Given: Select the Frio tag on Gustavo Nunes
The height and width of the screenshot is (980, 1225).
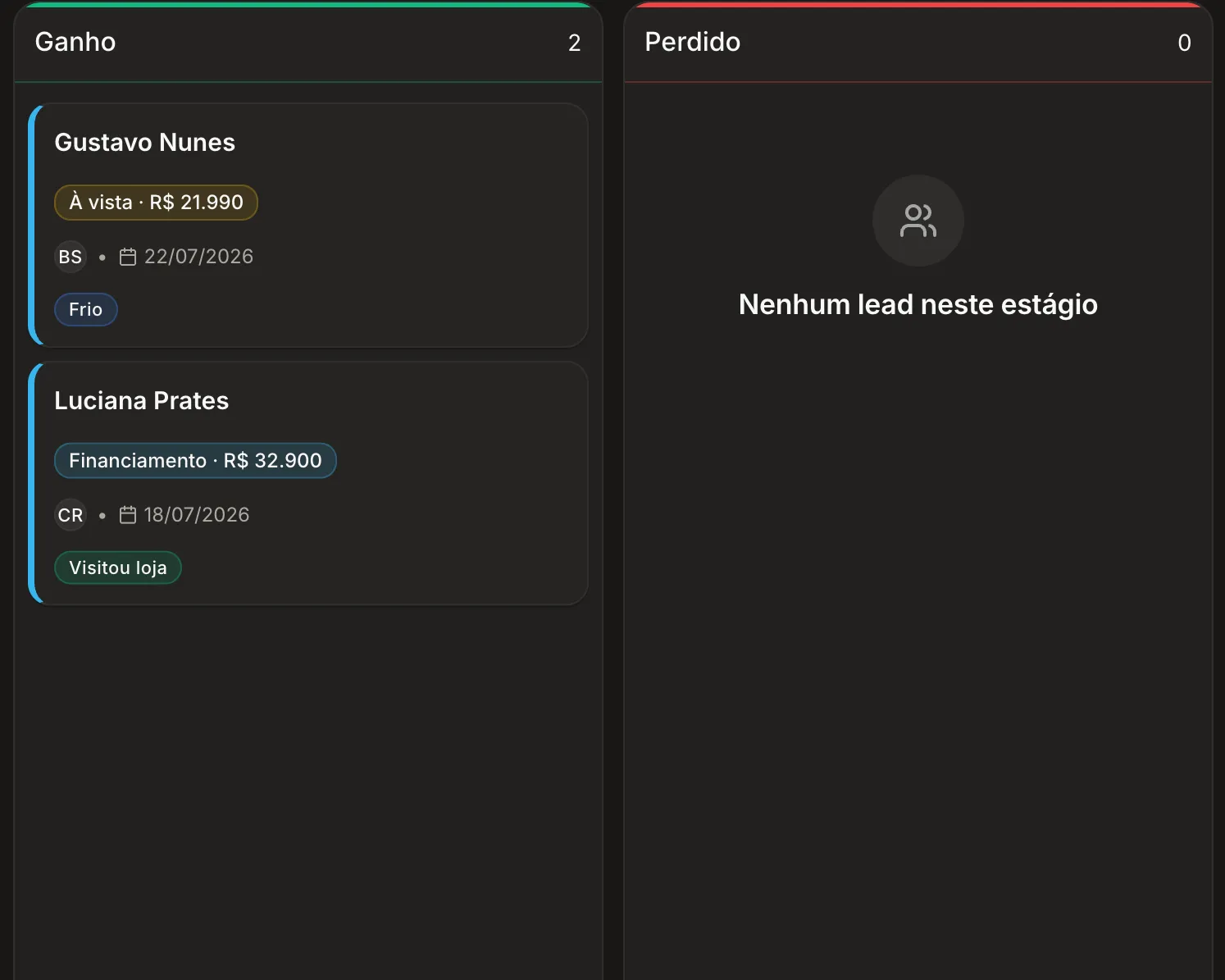Looking at the screenshot, I should 86,310.
